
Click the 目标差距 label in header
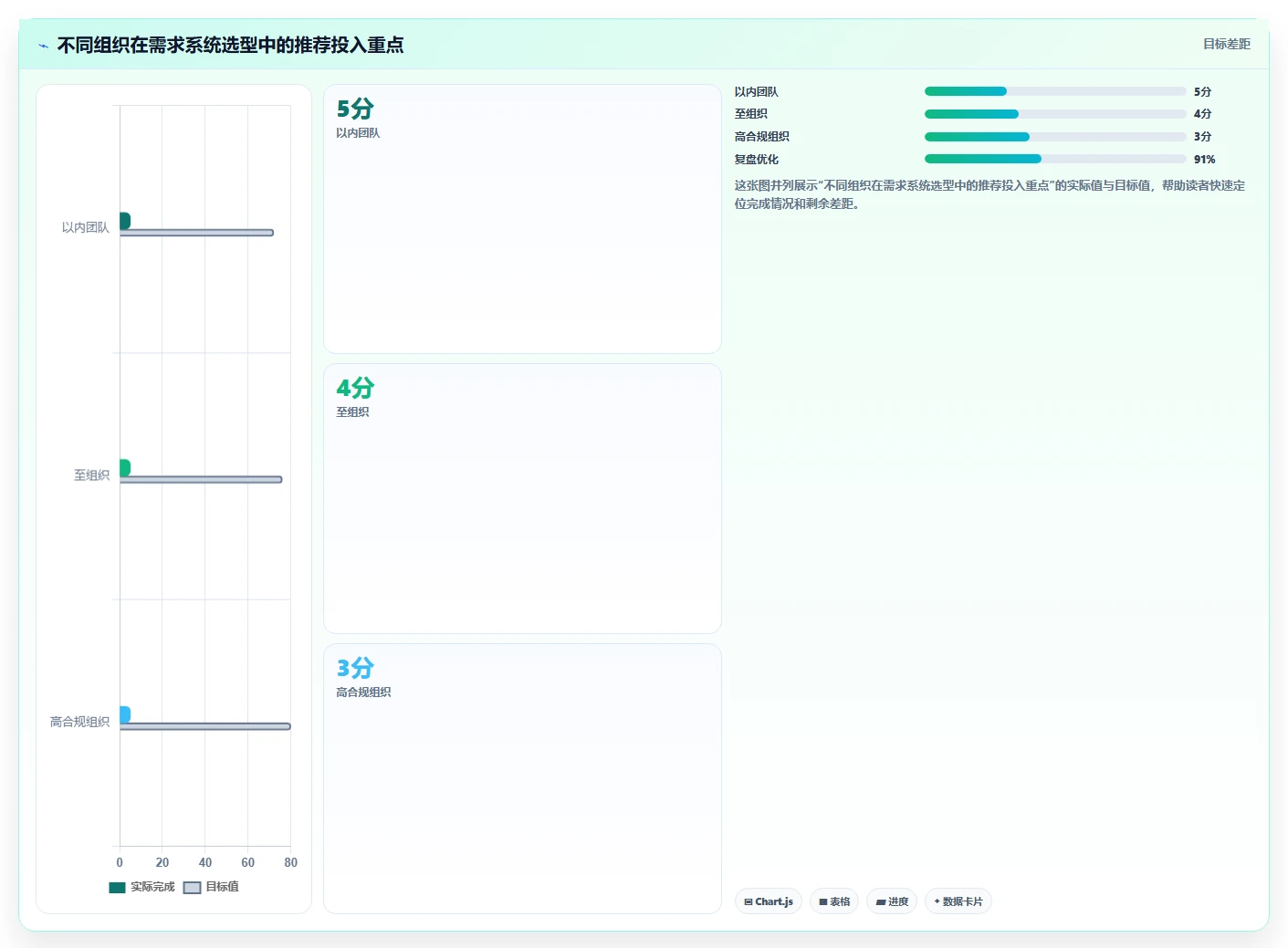point(1226,44)
